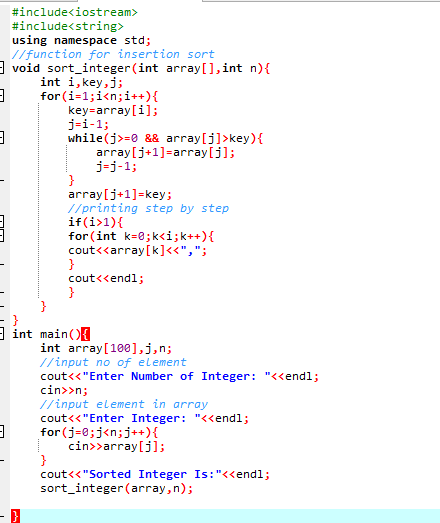Click the 'for(j=0;j<n;j++){' line
The image size is (440, 523).
tap(99, 433)
